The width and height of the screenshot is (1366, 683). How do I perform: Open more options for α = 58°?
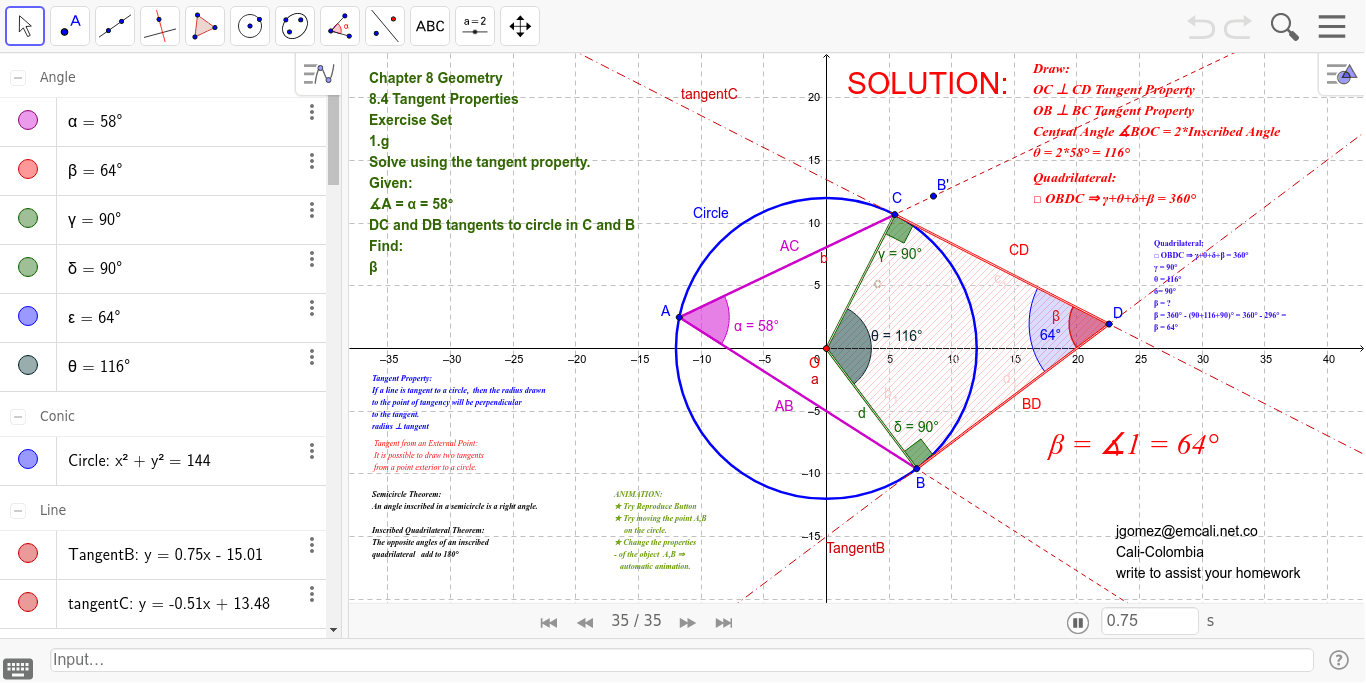312,112
